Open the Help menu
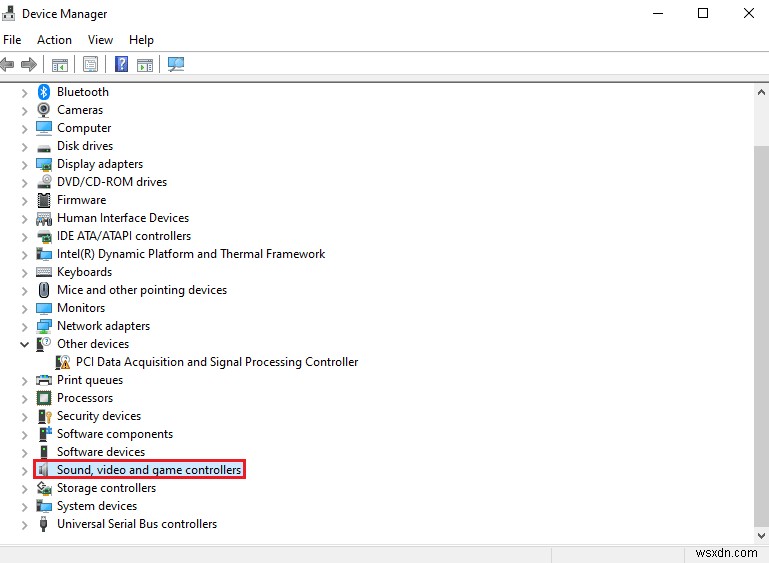The height and width of the screenshot is (563, 769). [x=141, y=40]
